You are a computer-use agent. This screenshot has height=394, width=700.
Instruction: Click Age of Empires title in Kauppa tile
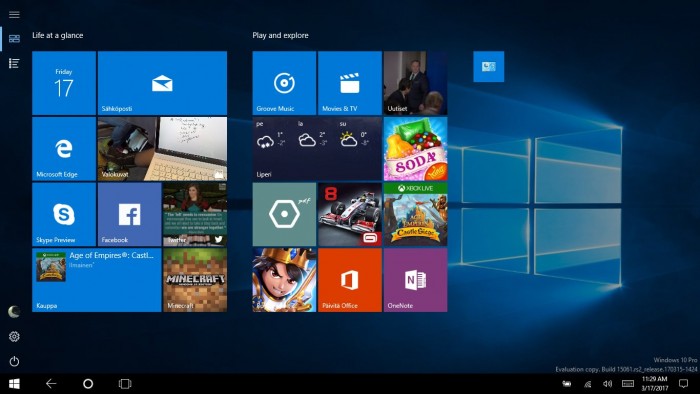tap(112, 255)
